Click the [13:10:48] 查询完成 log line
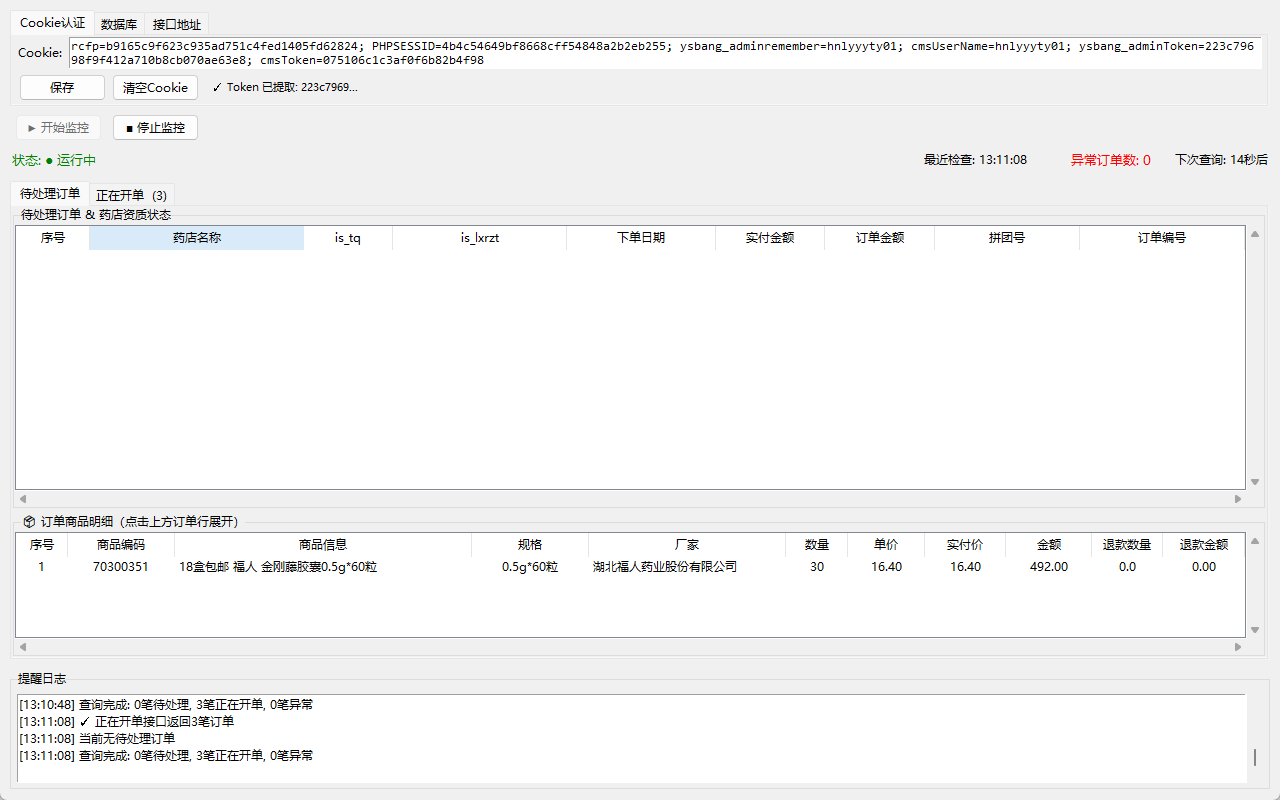The height and width of the screenshot is (800, 1280). [166, 705]
